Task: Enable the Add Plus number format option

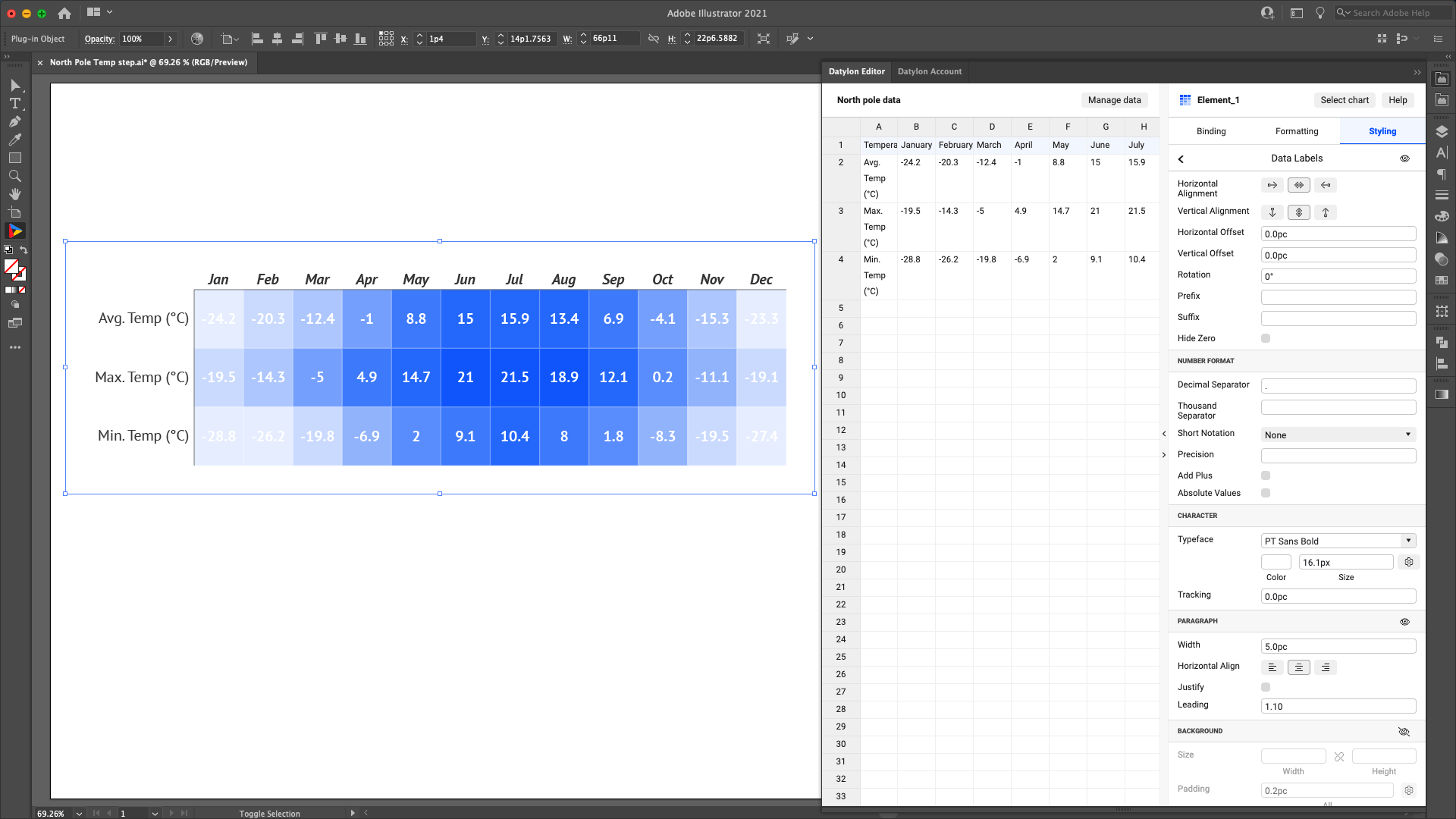Action: click(1265, 475)
